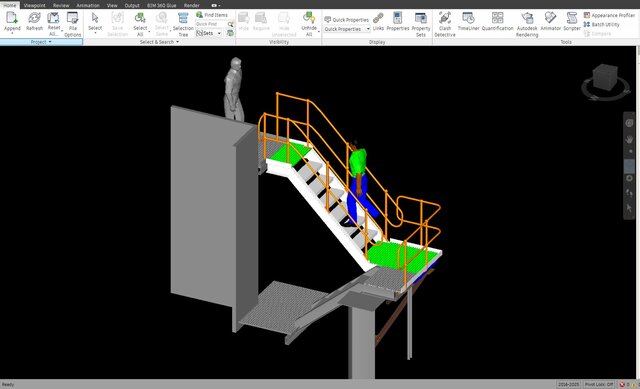This screenshot has width=640, height=389.
Task: Click the manage sets icon beside Sets
Action: click(231, 33)
